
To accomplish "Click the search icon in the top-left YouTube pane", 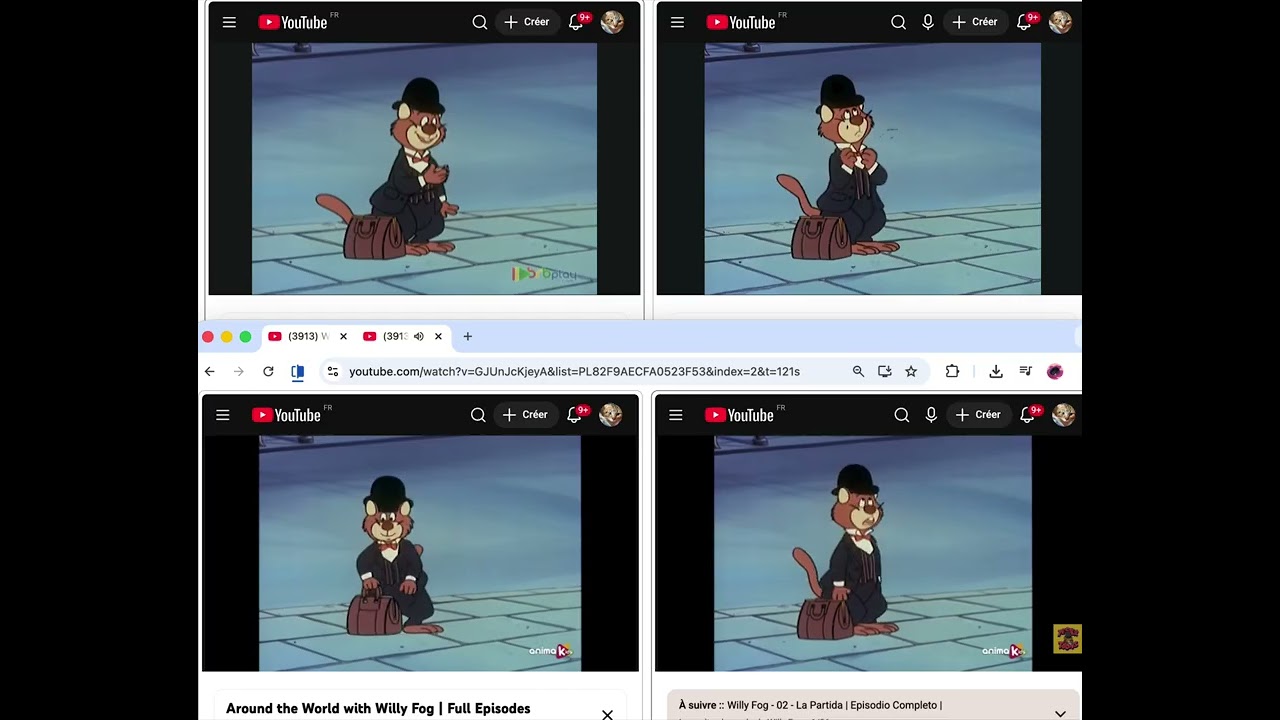I will tap(480, 22).
